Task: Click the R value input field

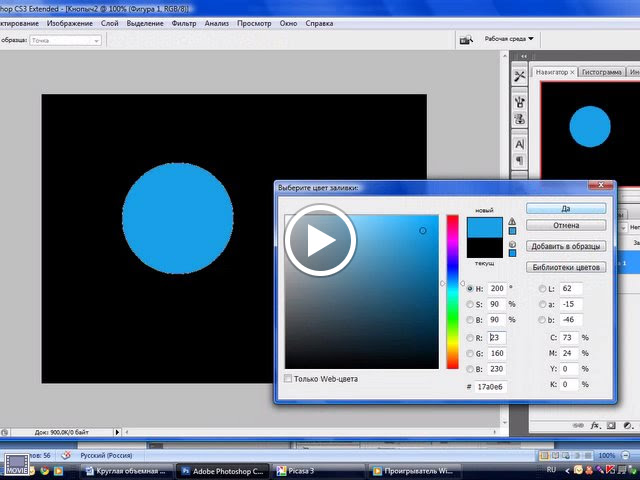Action: [497, 338]
